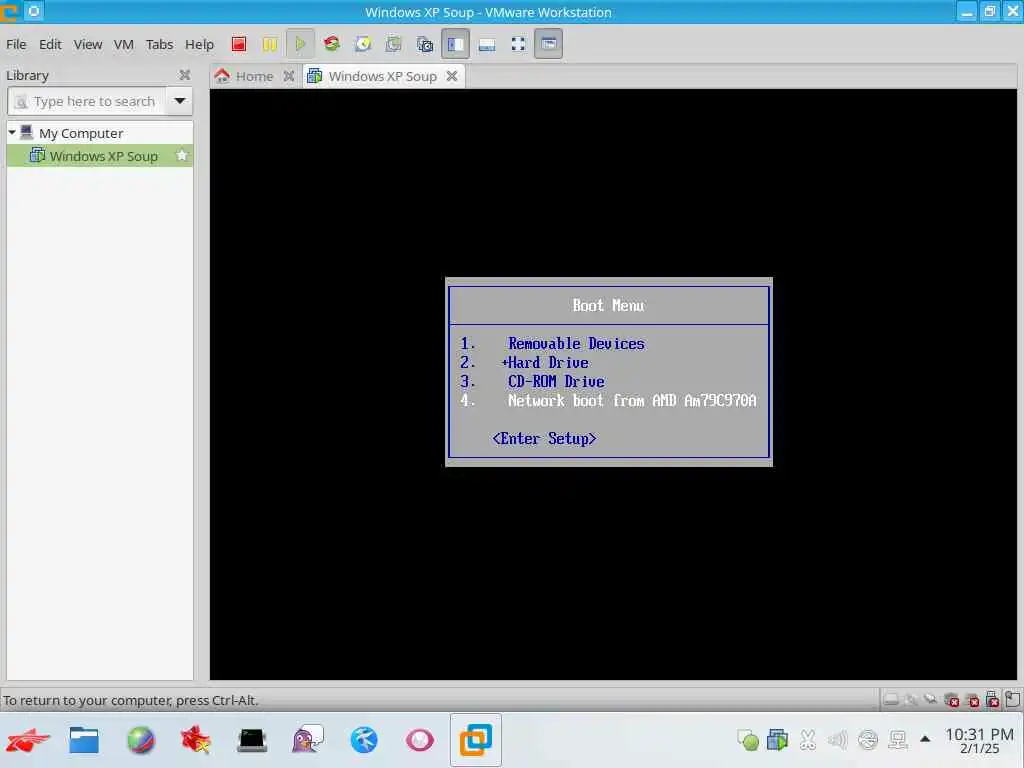Screen dimensions: 1024x768
Task: Collapse the My Computer tree node
Action: coord(12,133)
